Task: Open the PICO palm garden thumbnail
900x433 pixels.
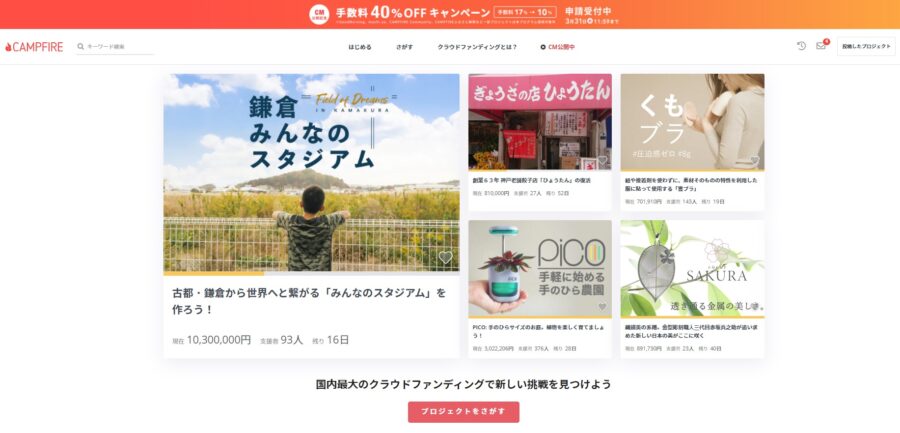Action: 540,268
